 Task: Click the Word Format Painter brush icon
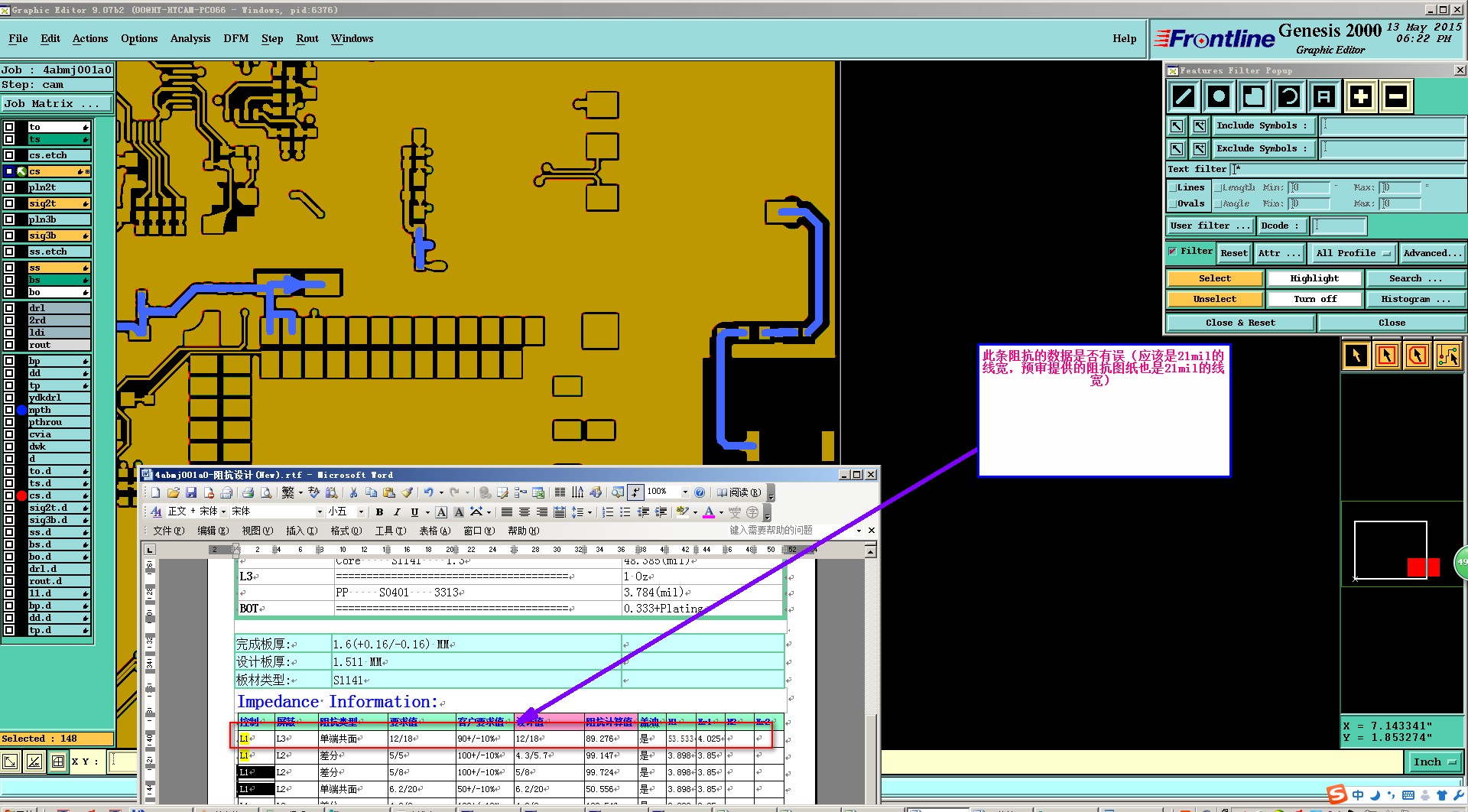point(407,492)
